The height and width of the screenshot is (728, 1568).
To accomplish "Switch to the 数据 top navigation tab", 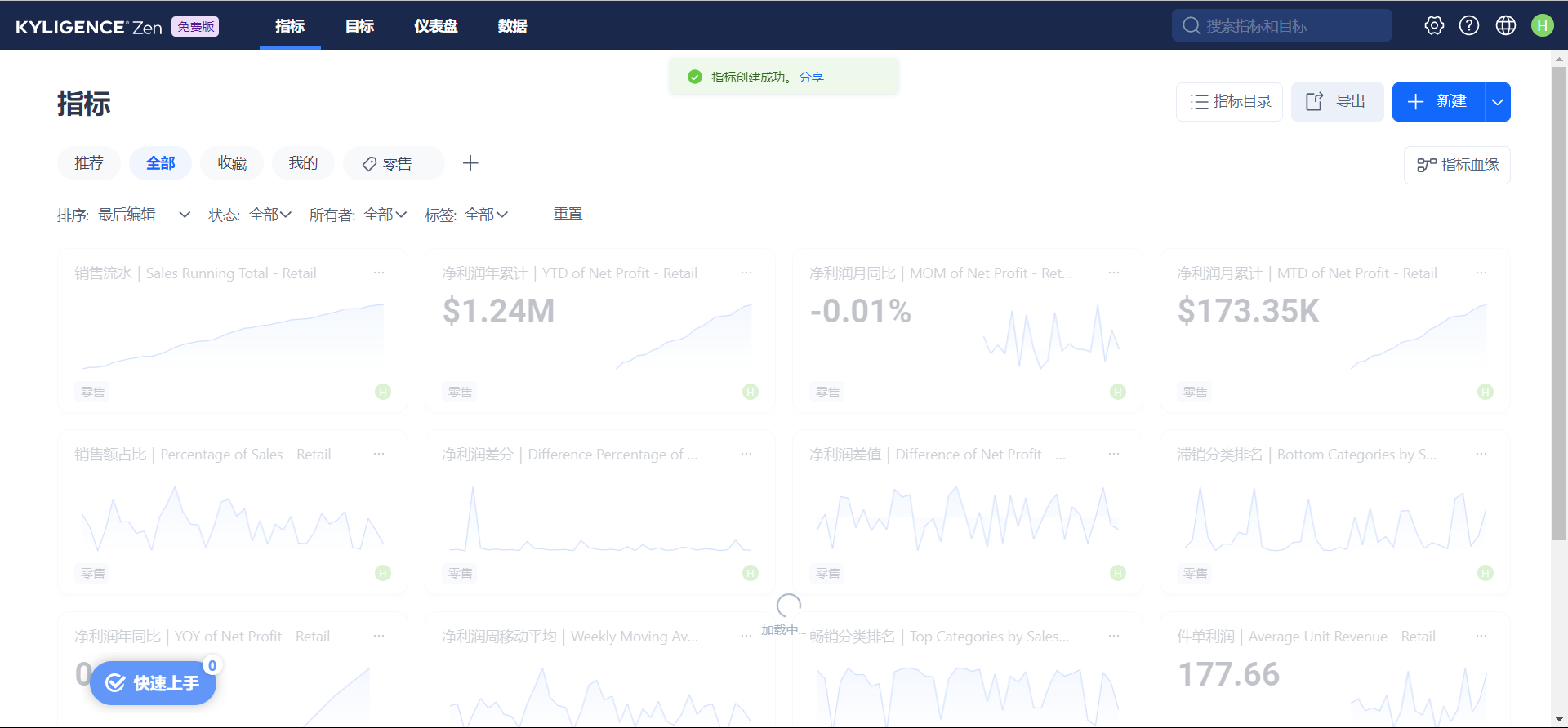I will [512, 26].
